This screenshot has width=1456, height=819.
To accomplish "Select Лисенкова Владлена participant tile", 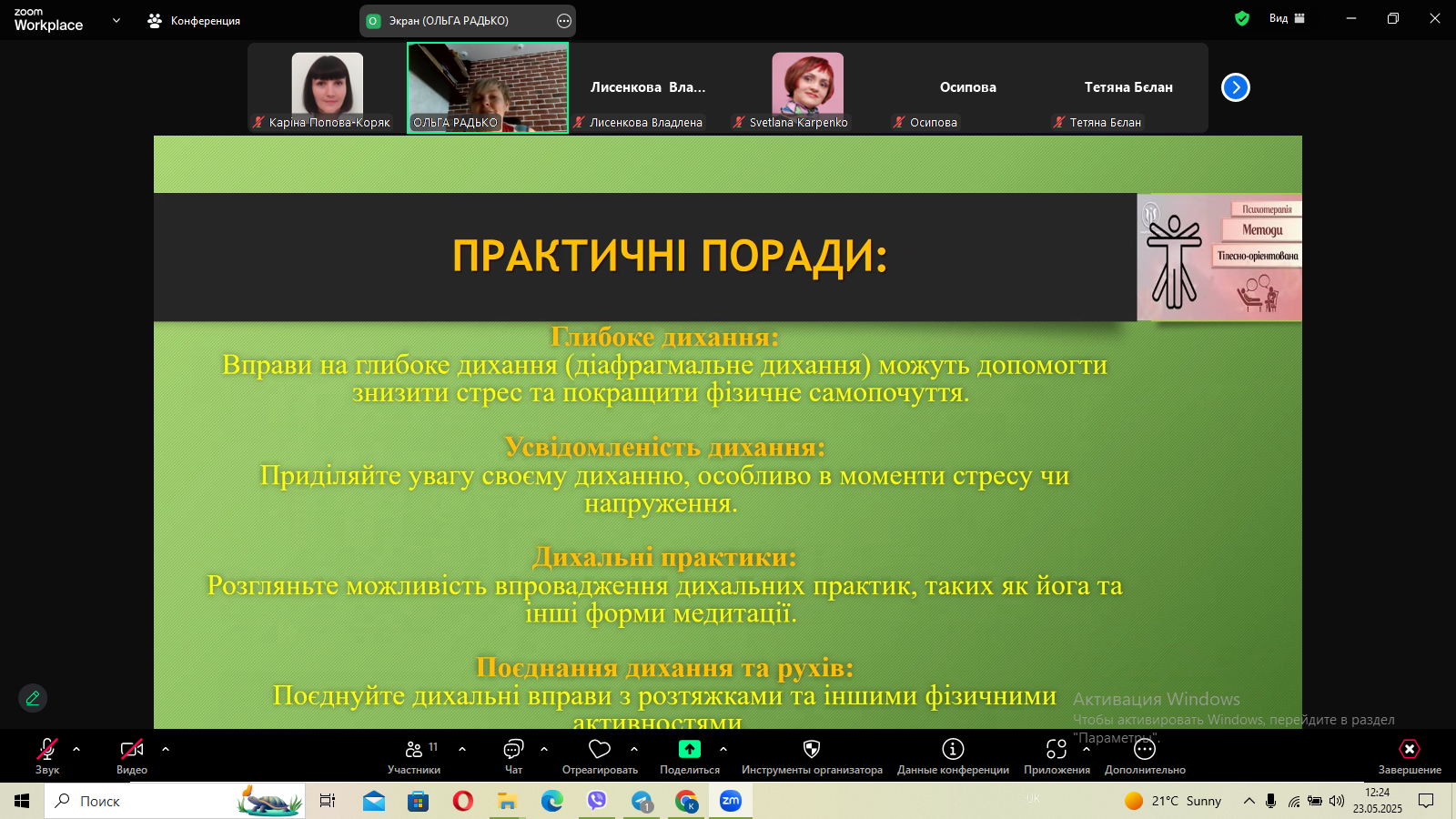I will click(648, 87).
